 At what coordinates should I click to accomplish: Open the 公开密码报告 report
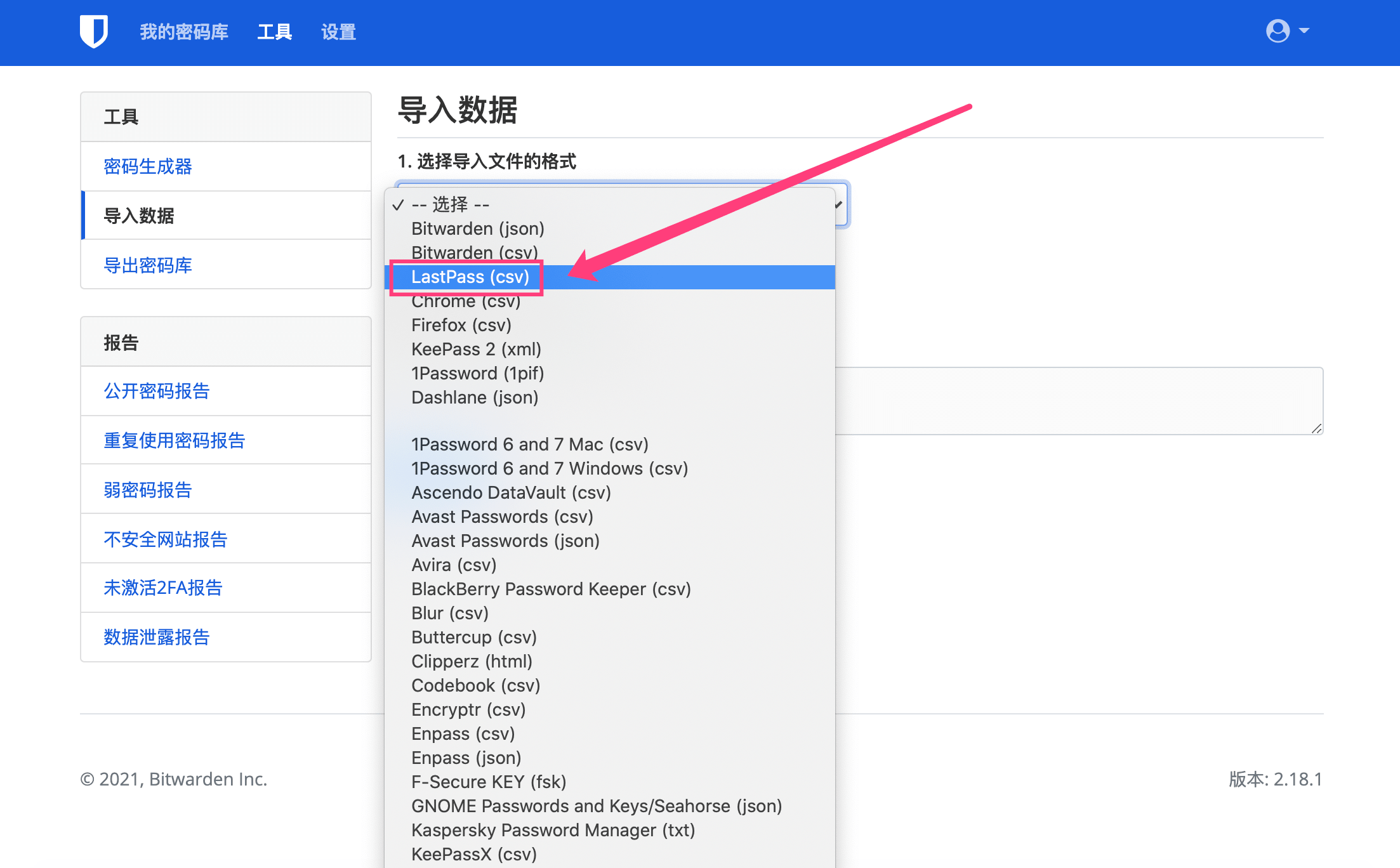157,391
